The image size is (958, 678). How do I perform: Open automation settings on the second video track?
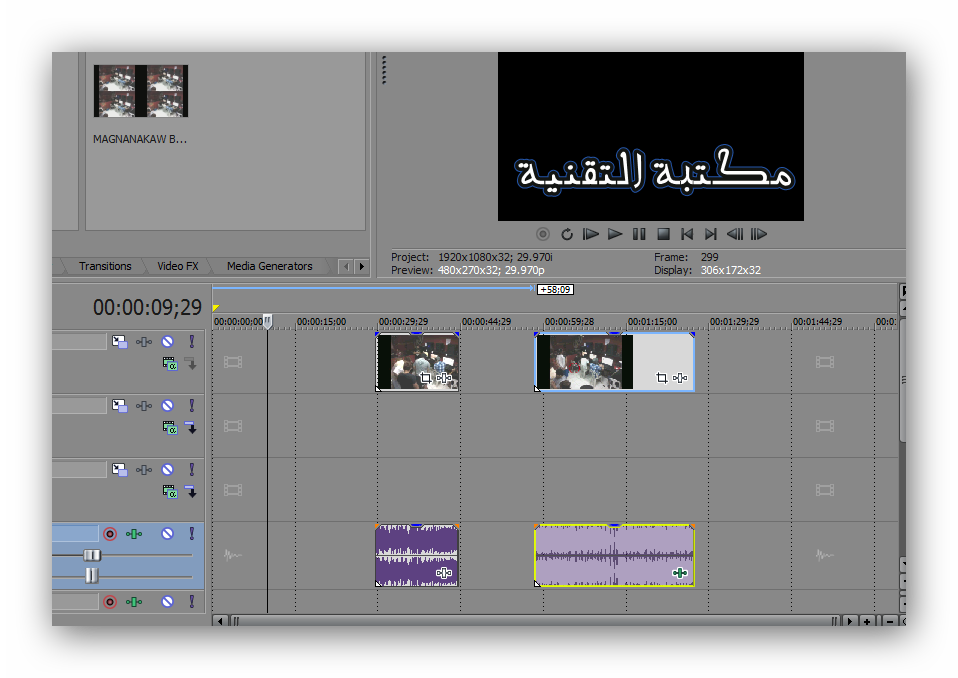click(x=144, y=406)
